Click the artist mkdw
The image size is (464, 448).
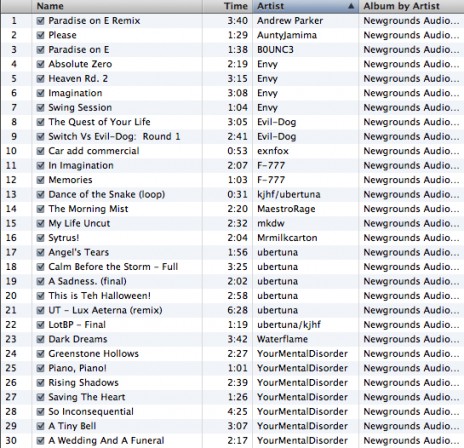271,223
